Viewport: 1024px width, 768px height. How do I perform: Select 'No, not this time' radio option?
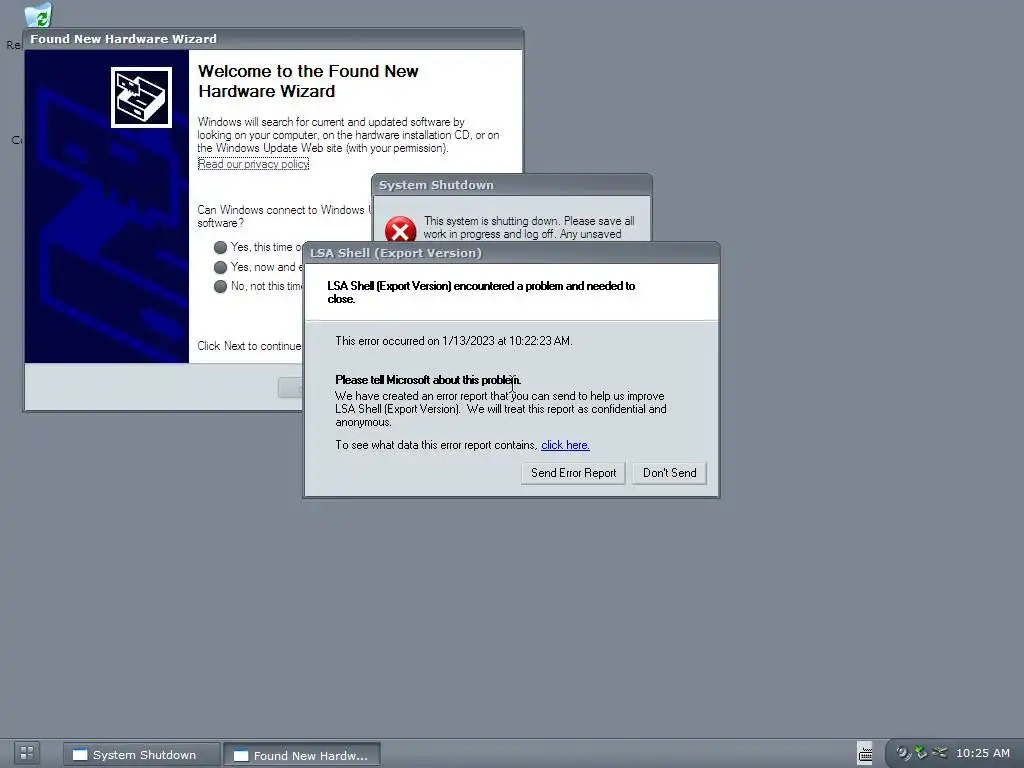click(x=220, y=286)
